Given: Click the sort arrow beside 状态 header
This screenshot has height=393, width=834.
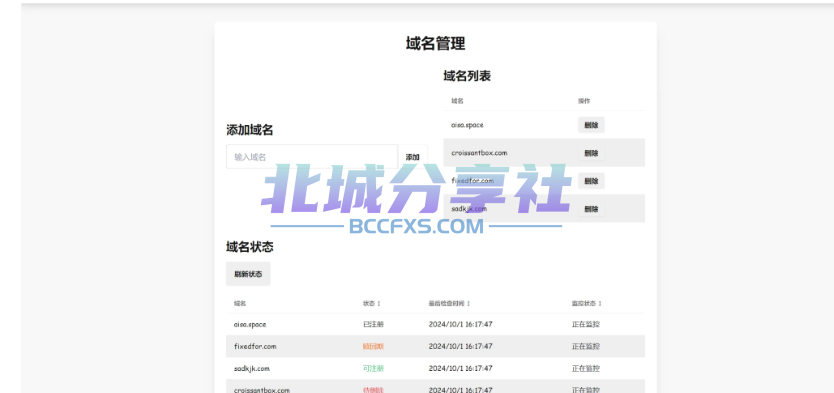Looking at the screenshot, I should [379, 304].
